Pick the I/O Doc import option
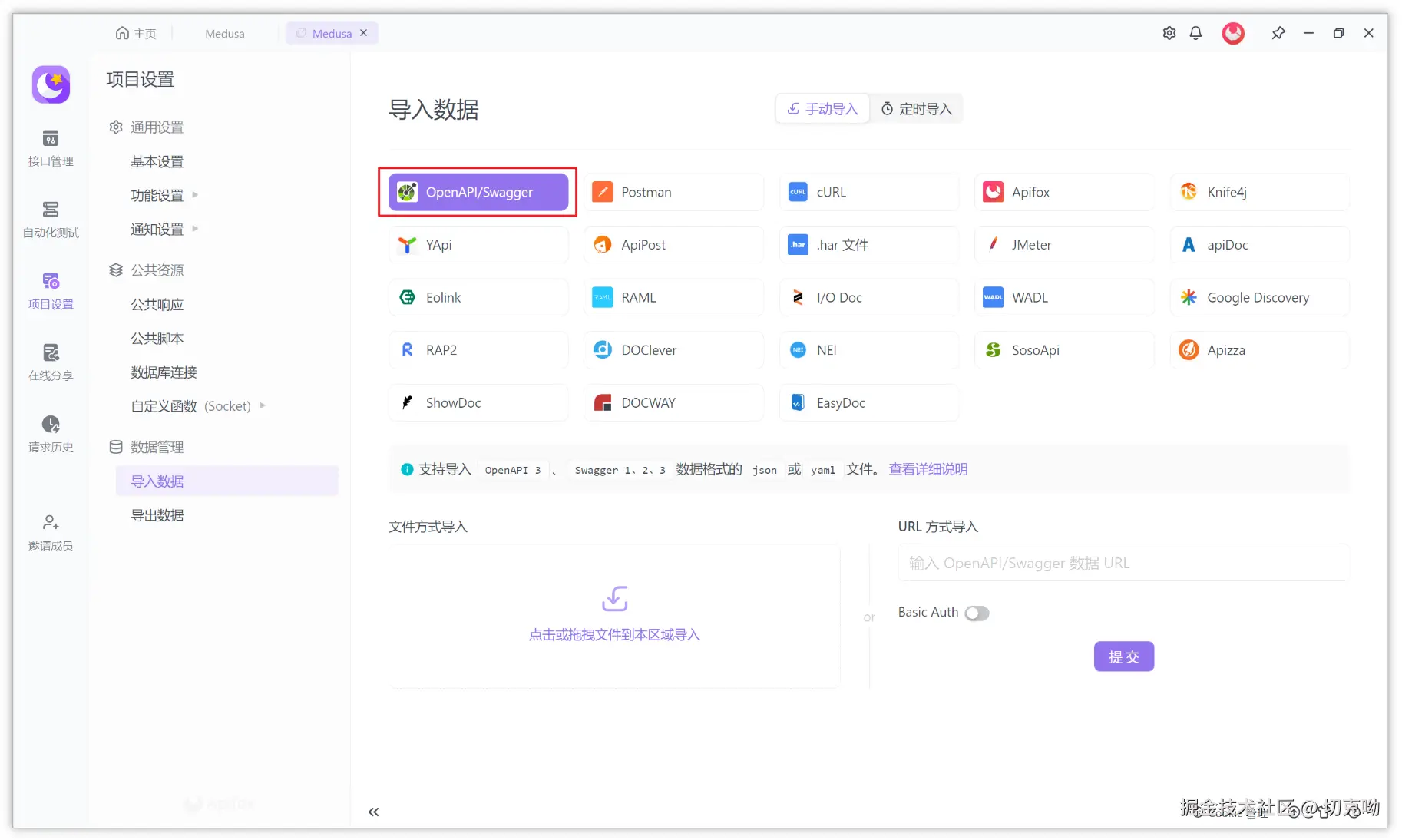 click(x=869, y=297)
